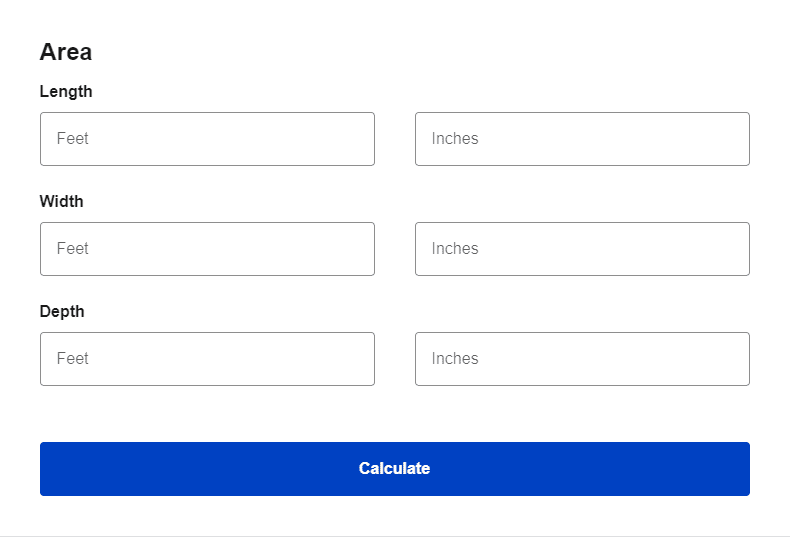Click the Area heading
Viewport: 790px width, 537px height.
coord(66,52)
